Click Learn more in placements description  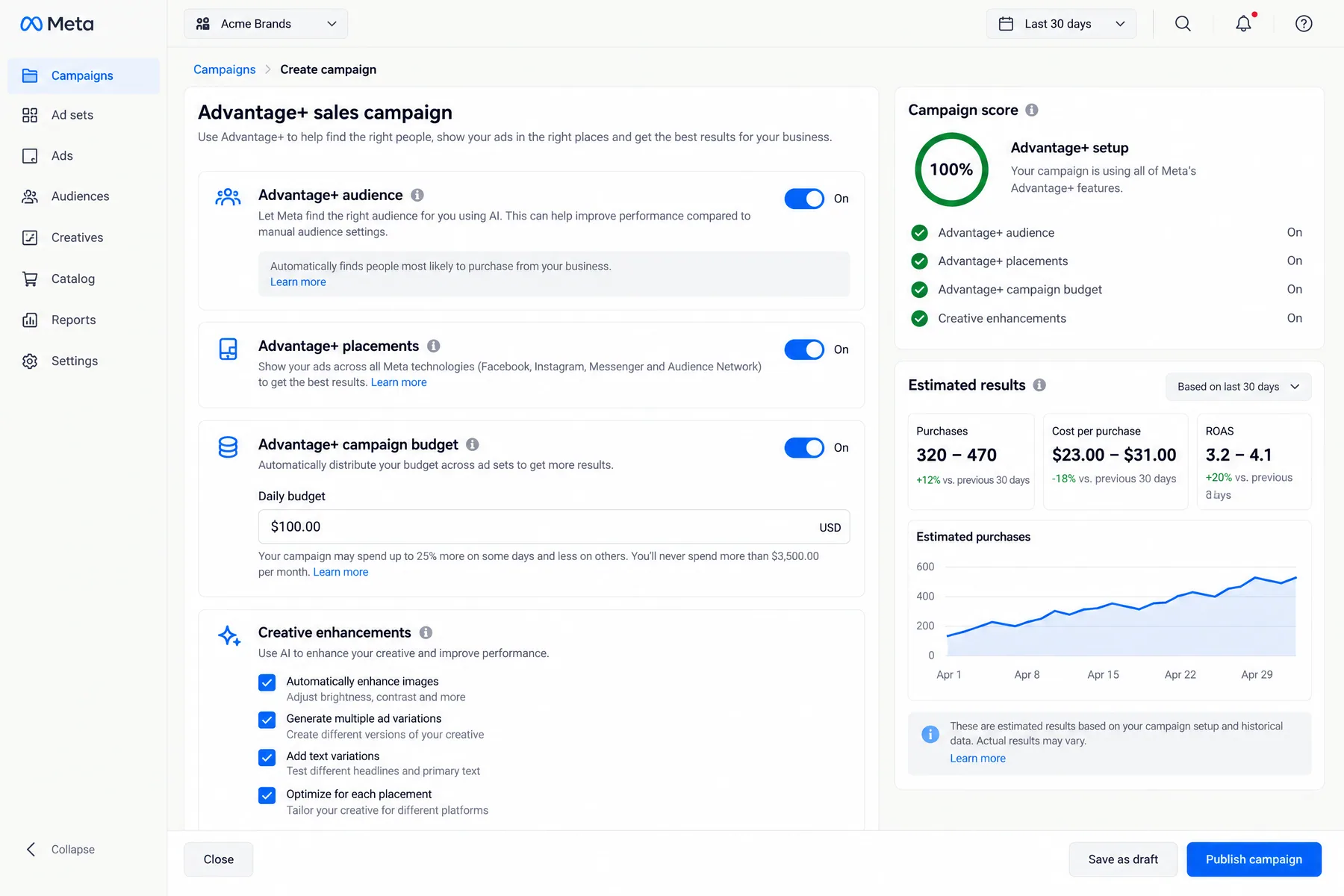(x=399, y=382)
